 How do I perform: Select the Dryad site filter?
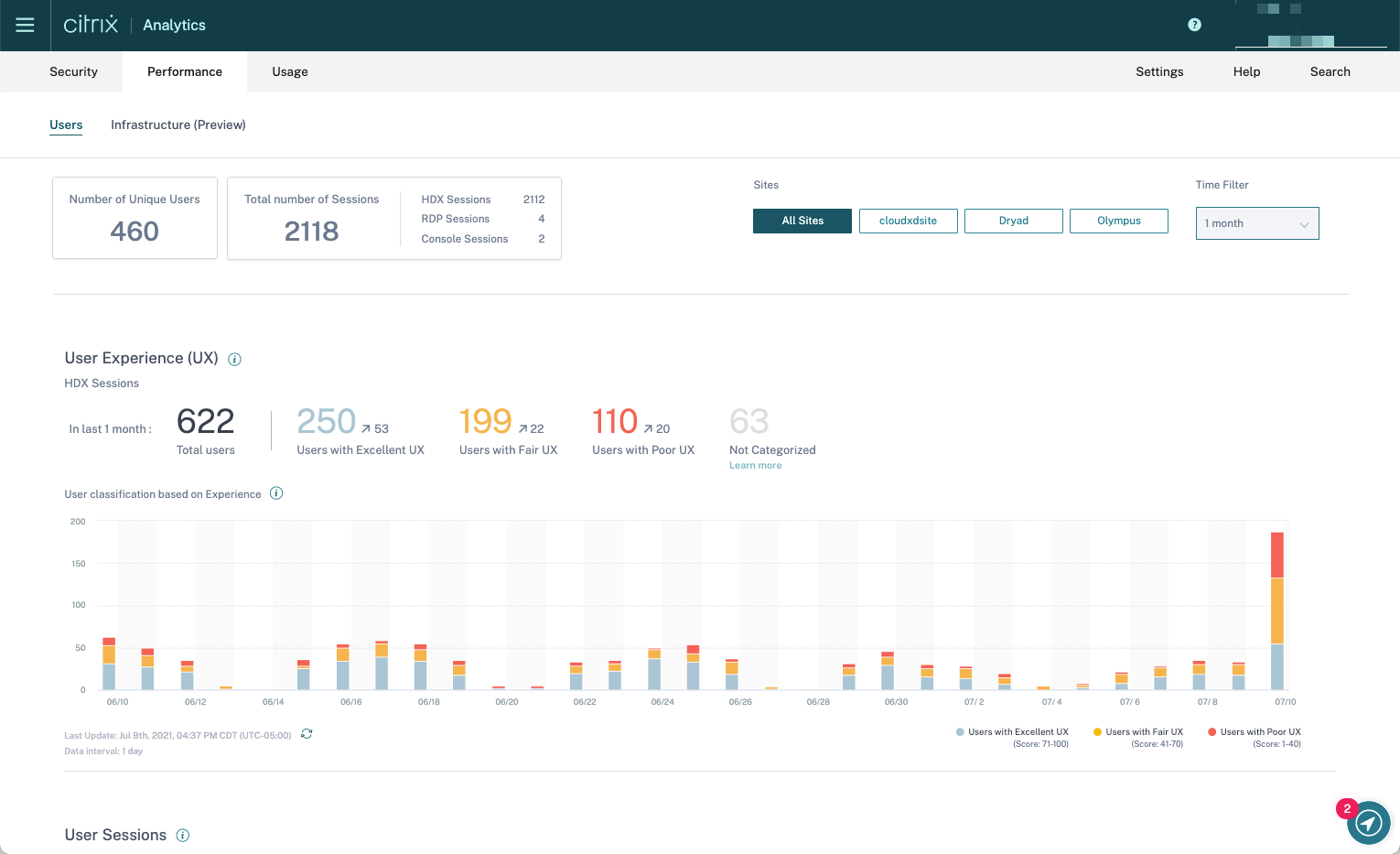(x=1013, y=221)
